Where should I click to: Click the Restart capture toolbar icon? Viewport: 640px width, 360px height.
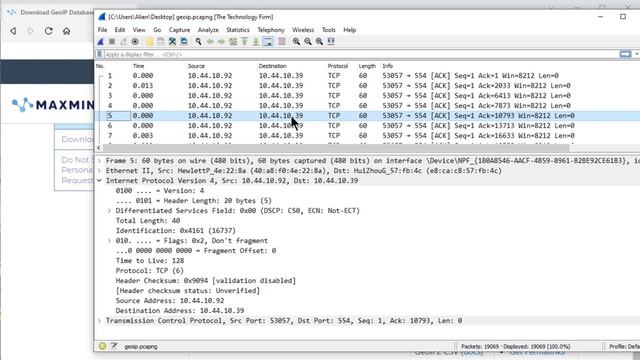(123, 42)
